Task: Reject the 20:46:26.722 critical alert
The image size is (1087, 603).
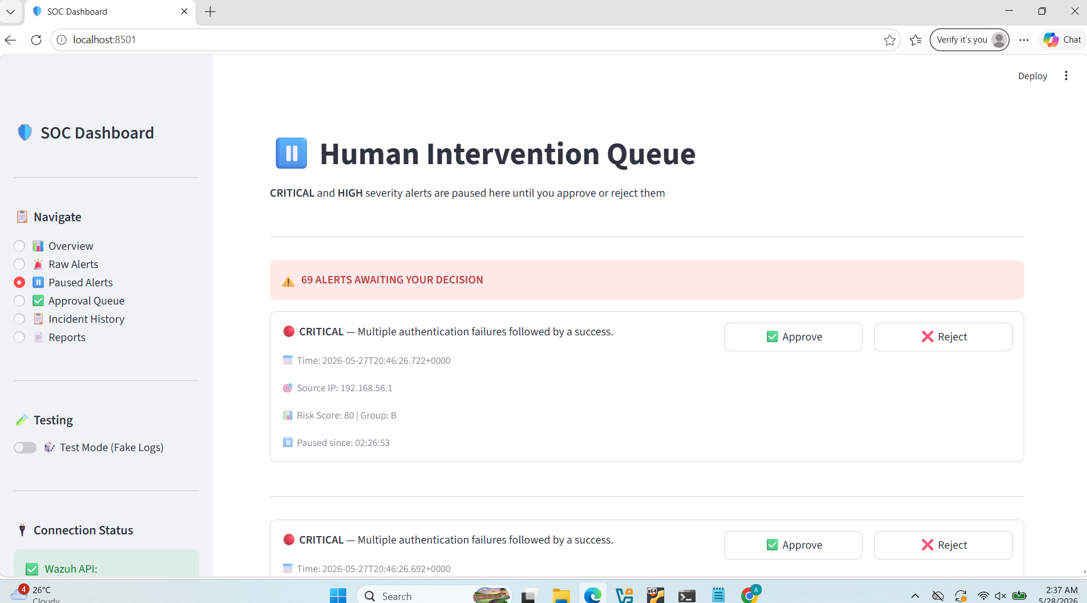Action: pyautogui.click(x=943, y=337)
